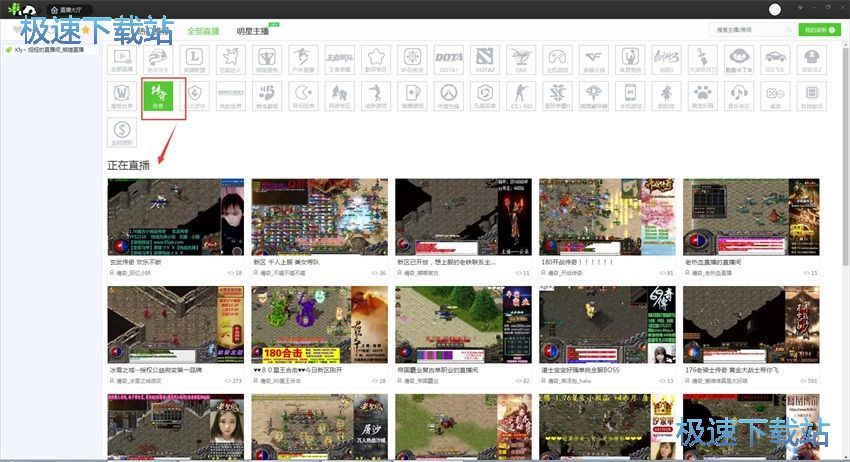Open the Diablo III category icon
The image size is (850, 462).
click(594, 96)
